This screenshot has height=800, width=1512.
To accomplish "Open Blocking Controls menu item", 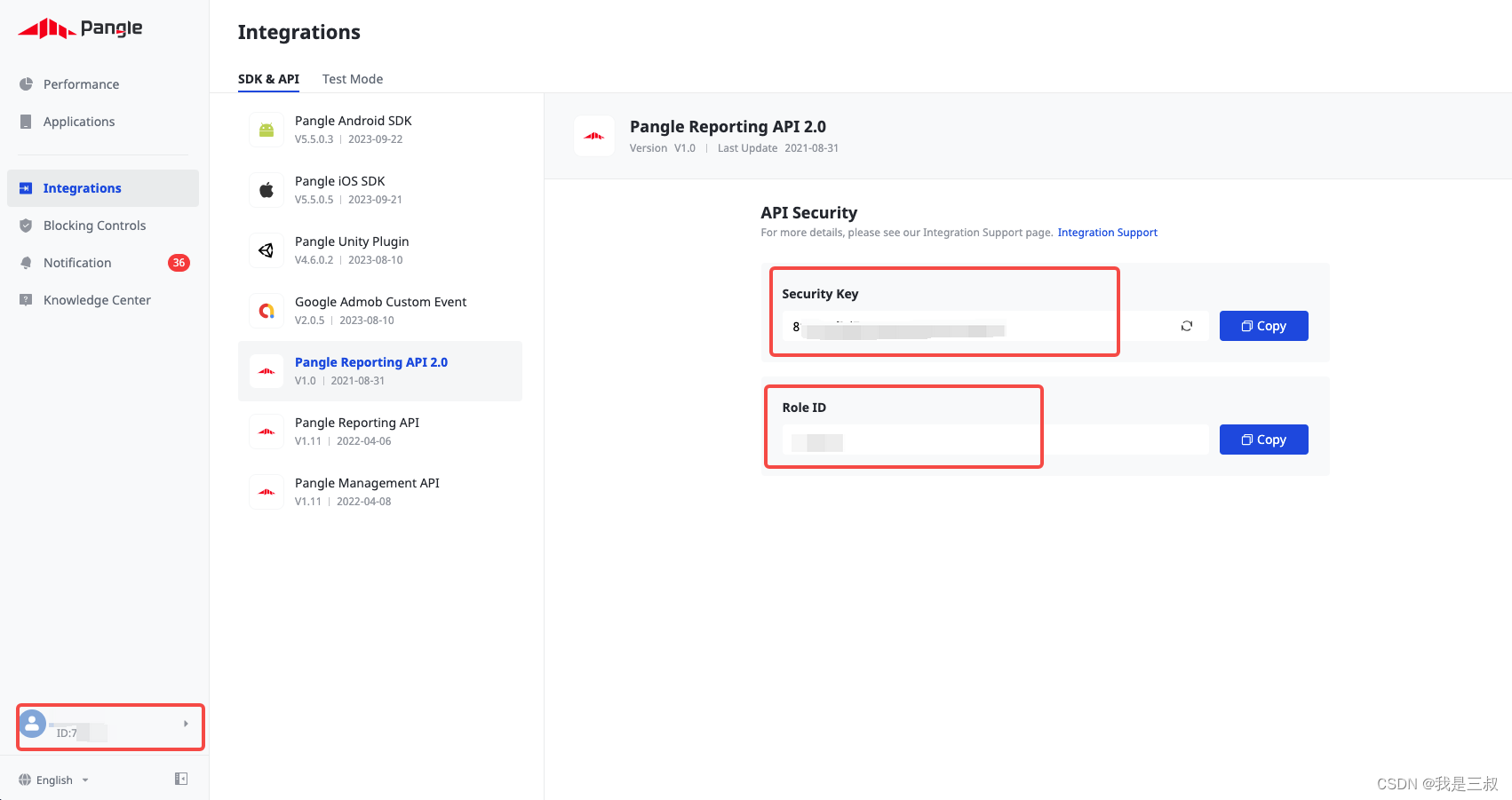I will [x=103, y=226].
